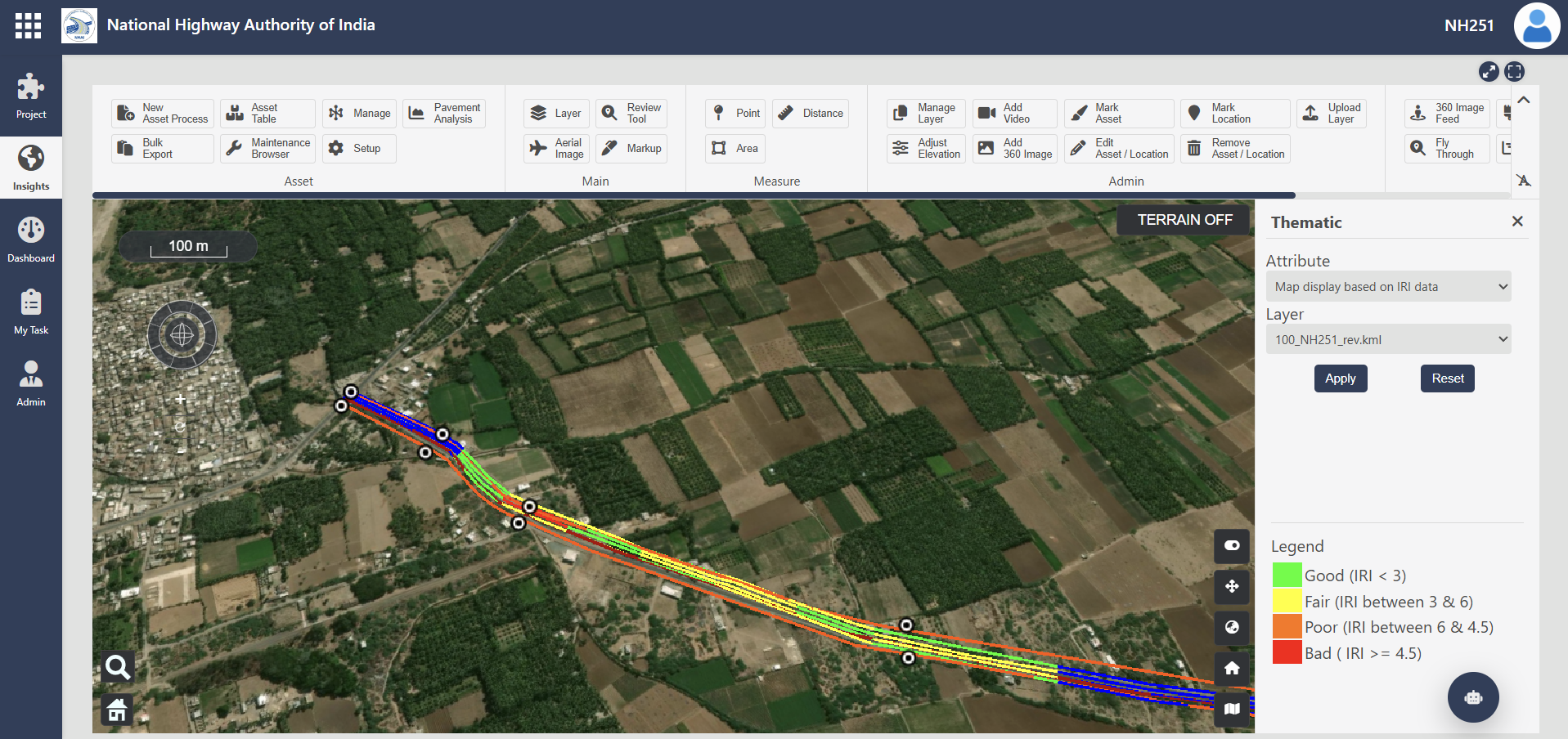
Task: Select the Distance measure tool
Action: click(x=810, y=114)
